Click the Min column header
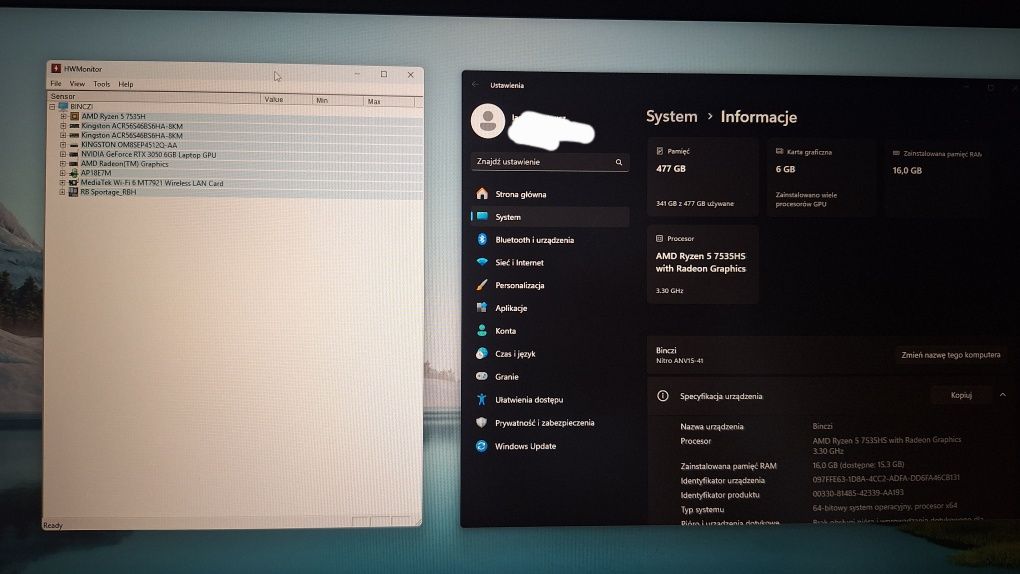 [x=338, y=100]
